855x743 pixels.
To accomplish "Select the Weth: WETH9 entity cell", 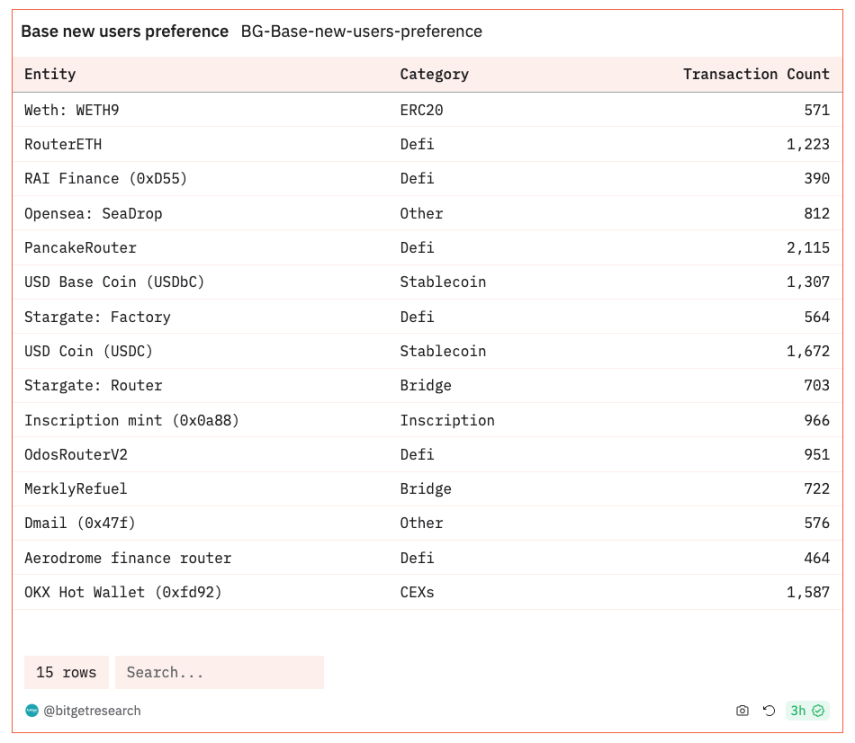I will [x=72, y=110].
